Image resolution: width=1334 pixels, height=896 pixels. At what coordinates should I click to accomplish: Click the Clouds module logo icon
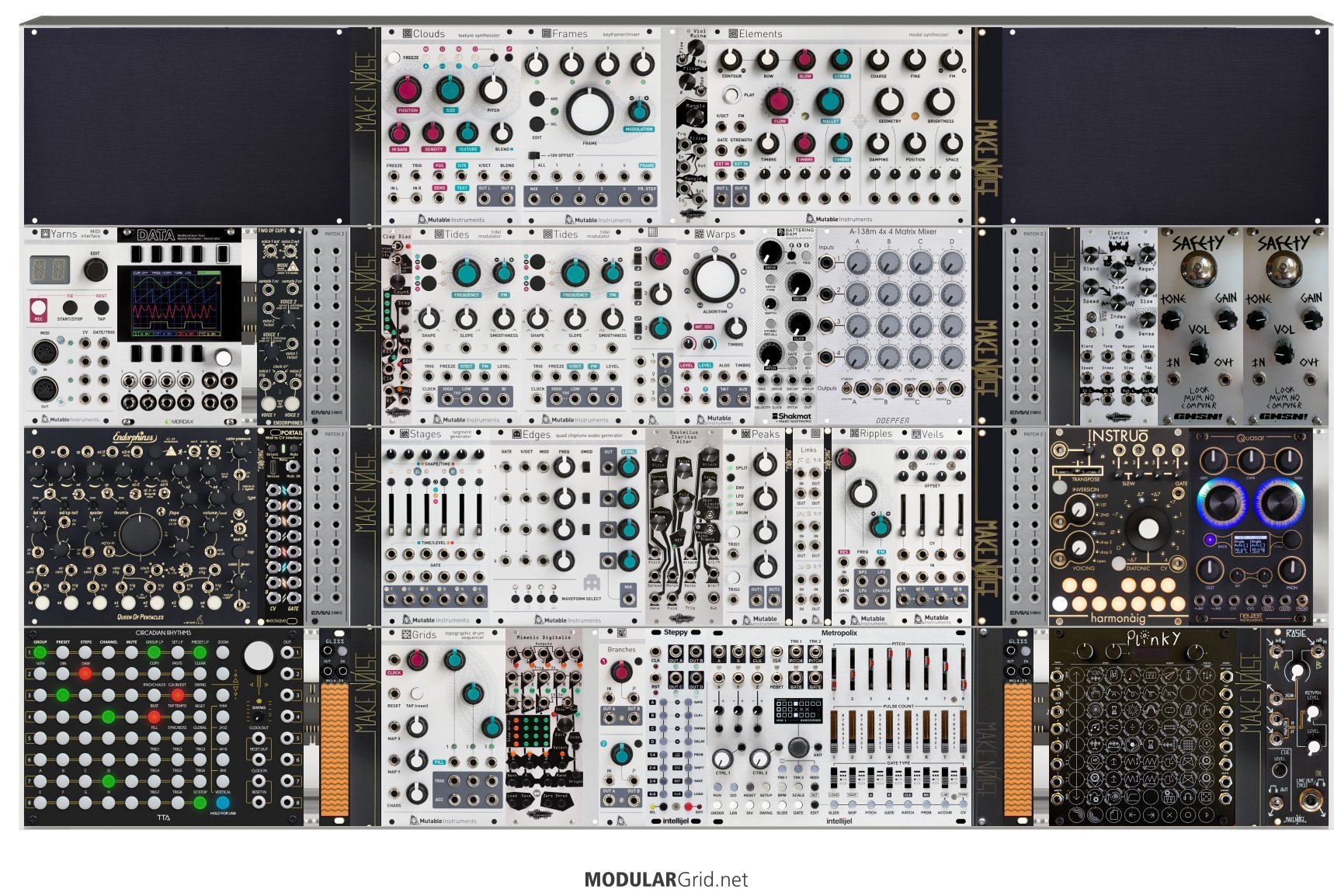pos(407,34)
